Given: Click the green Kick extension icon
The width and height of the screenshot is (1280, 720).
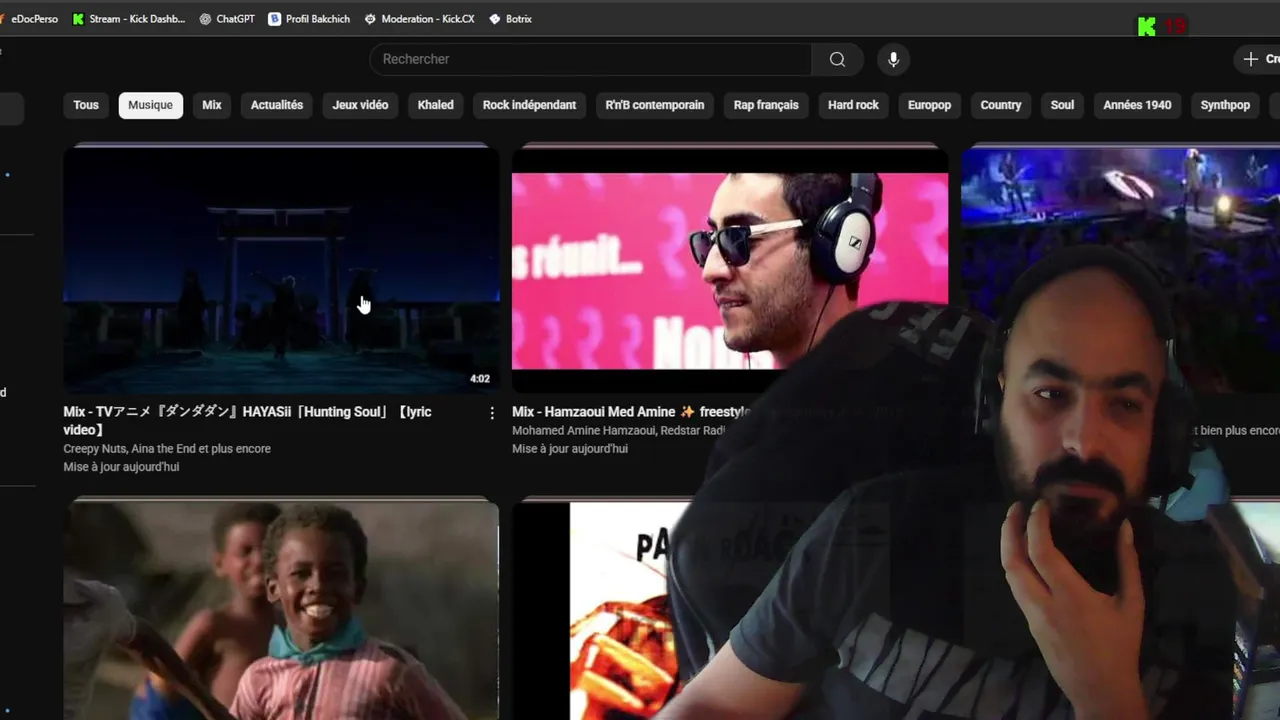Looking at the screenshot, I should [x=1147, y=27].
